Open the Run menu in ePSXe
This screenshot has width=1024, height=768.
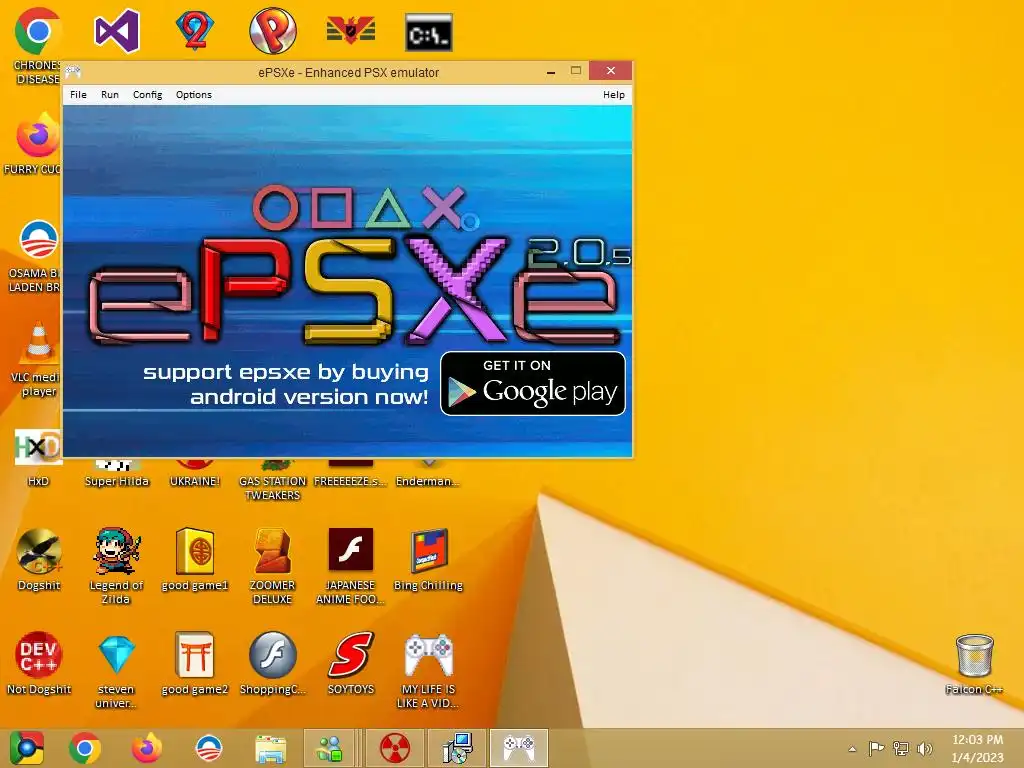pyautogui.click(x=110, y=95)
